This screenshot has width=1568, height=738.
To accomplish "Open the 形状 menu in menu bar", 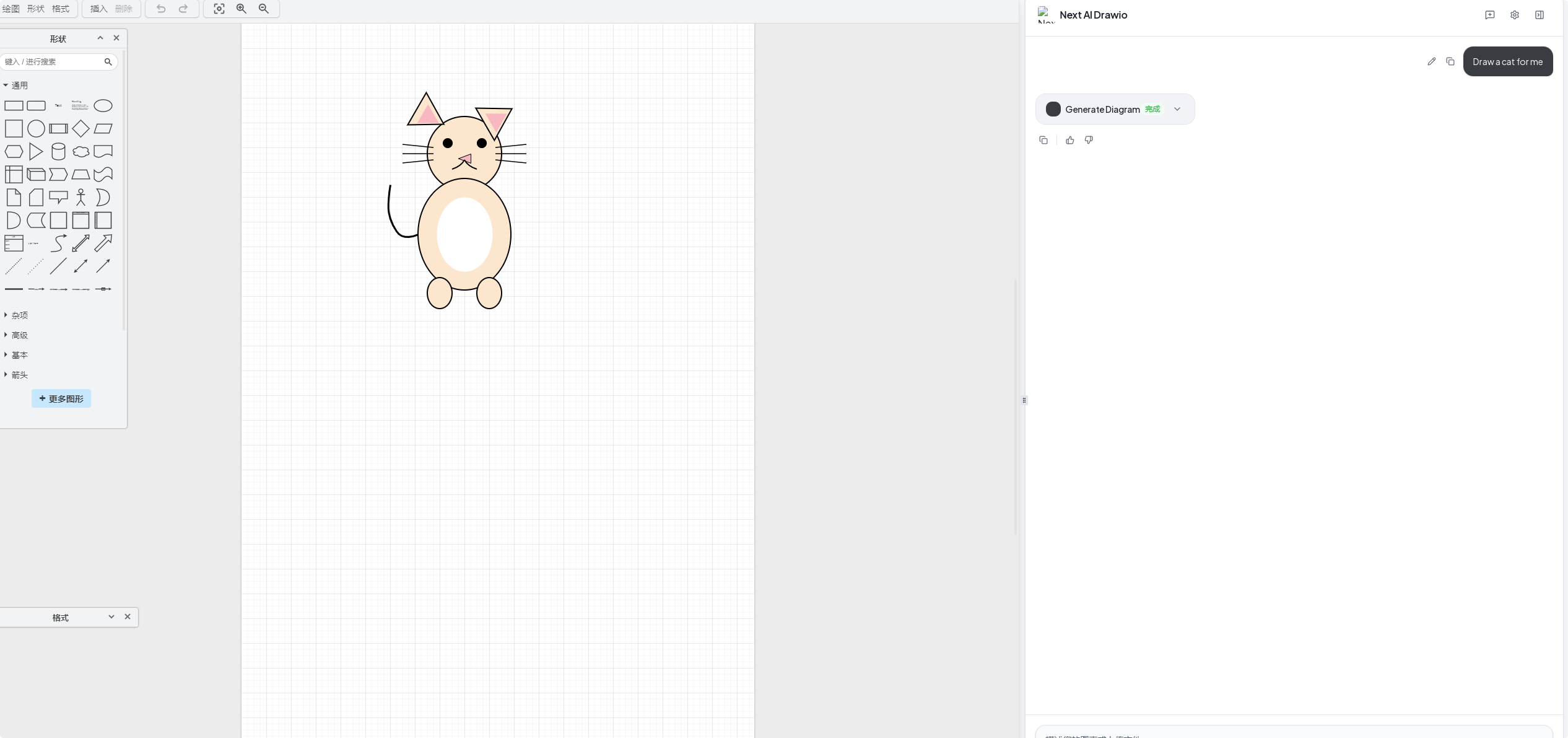I will 35,9.
